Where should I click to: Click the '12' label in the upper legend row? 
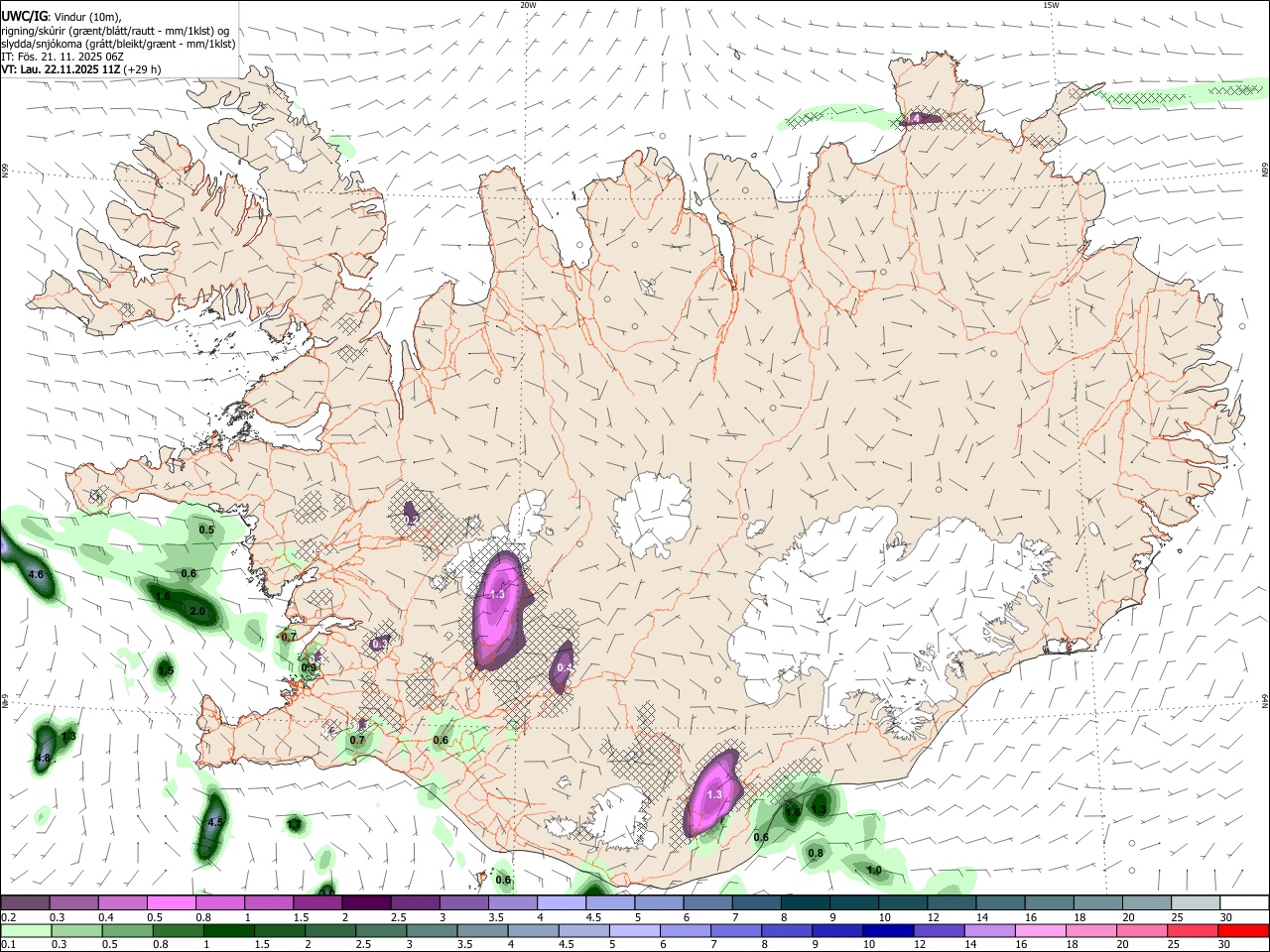click(933, 917)
